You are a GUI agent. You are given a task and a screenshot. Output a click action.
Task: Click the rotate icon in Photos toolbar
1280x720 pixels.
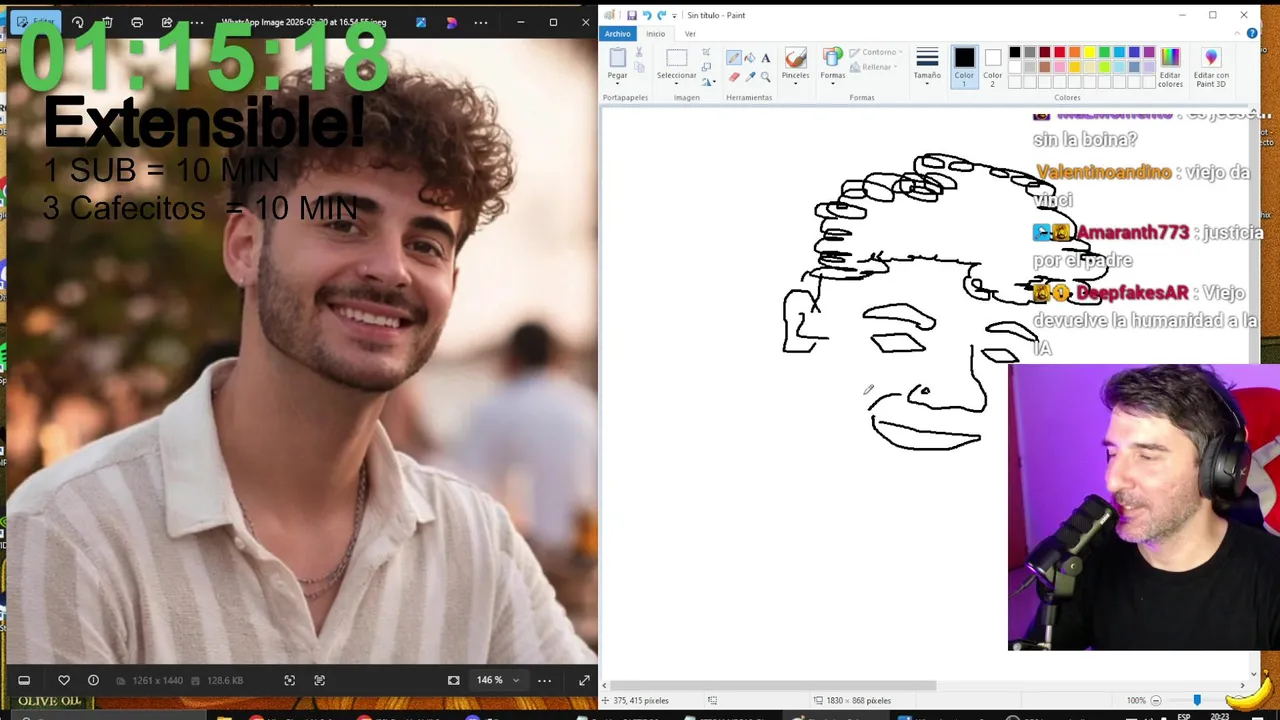click(77, 22)
